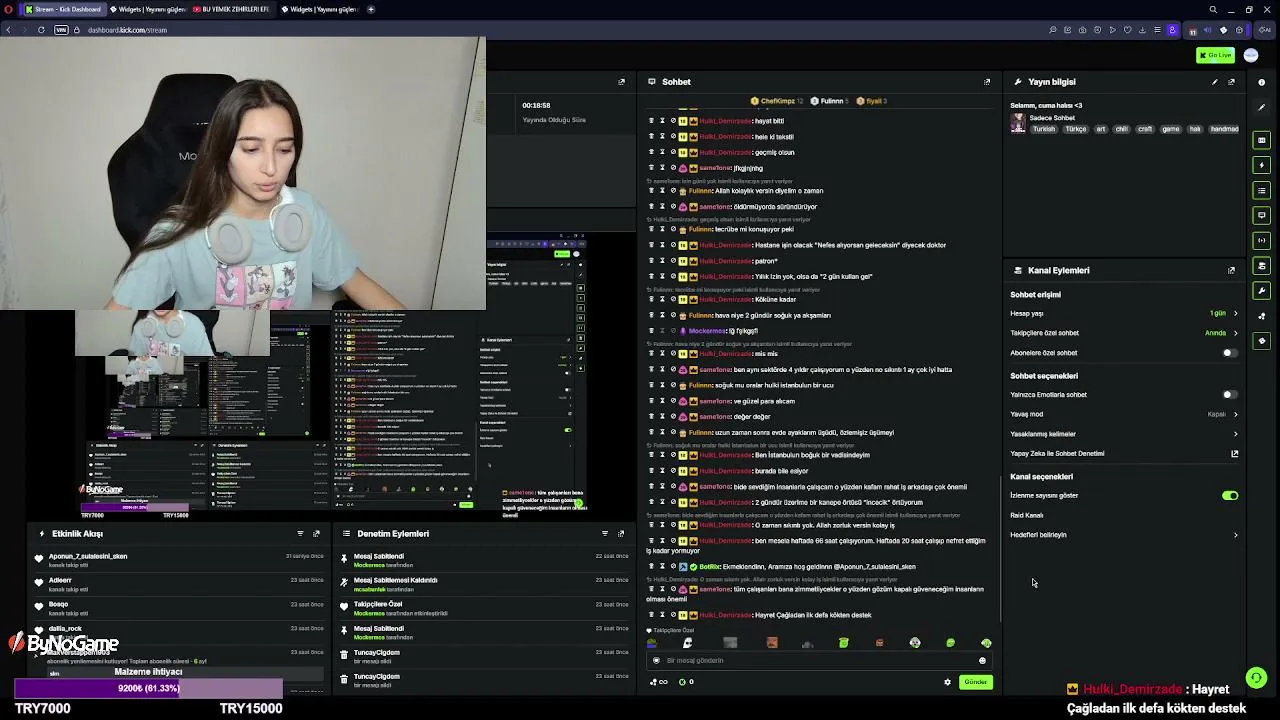Click ChefKimpz top gifter name
This screenshot has width=1280, height=720.
(x=777, y=101)
